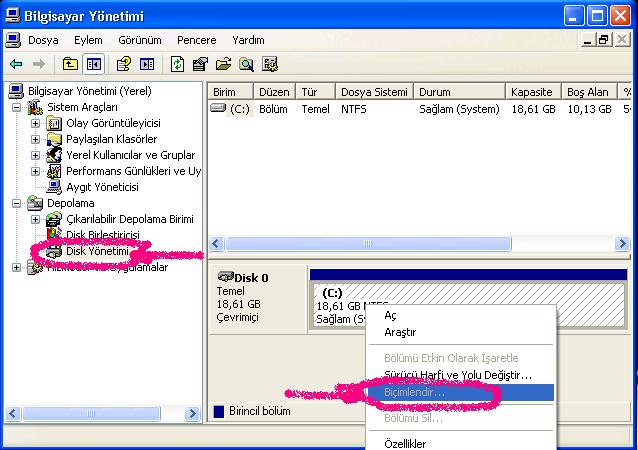Collapse the Depolama tree branch
Image resolution: width=638 pixels, height=450 pixels.
[16, 203]
